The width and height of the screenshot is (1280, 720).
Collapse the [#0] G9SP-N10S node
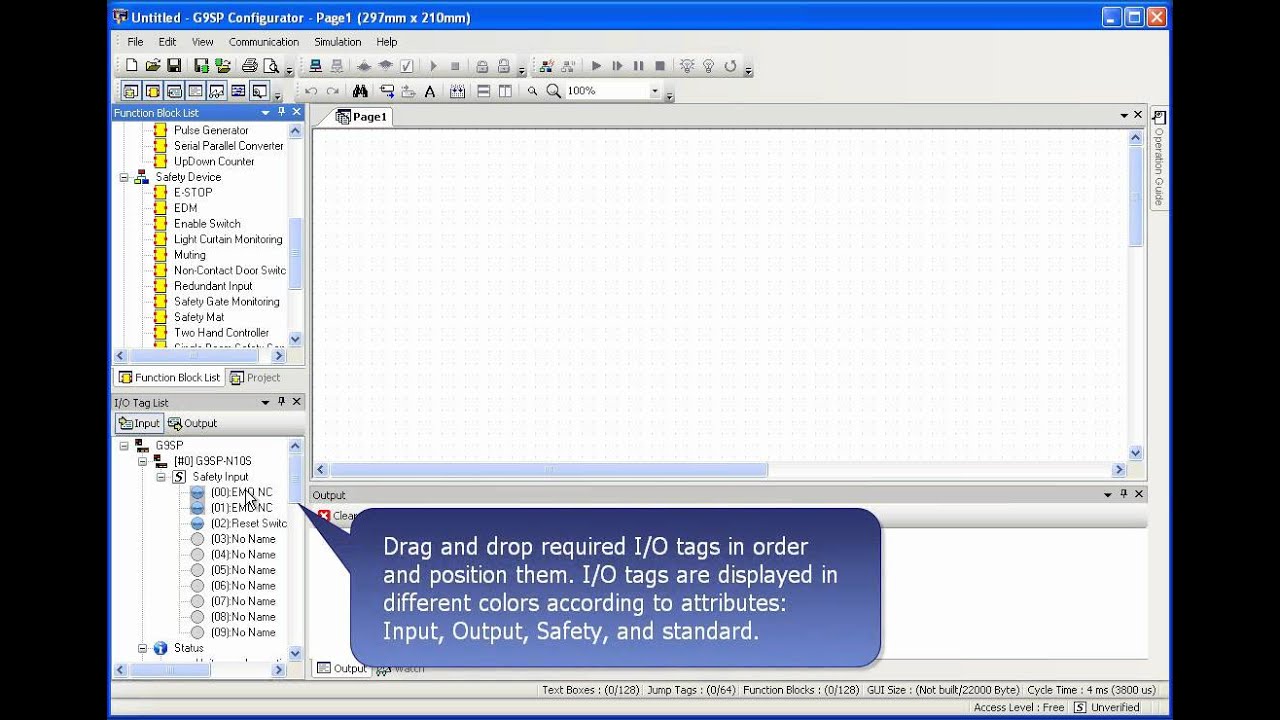pos(142,461)
